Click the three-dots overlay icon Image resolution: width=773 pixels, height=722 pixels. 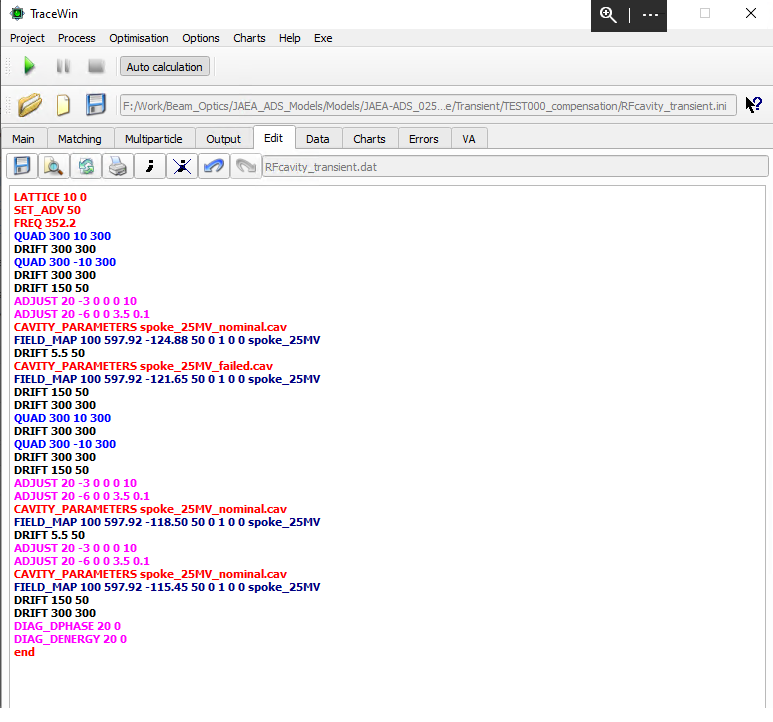click(x=650, y=15)
